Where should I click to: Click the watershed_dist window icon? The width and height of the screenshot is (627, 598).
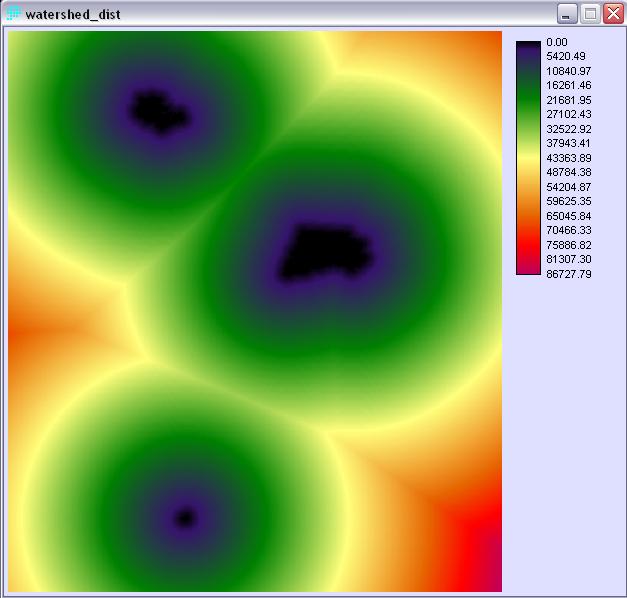[x=14, y=14]
